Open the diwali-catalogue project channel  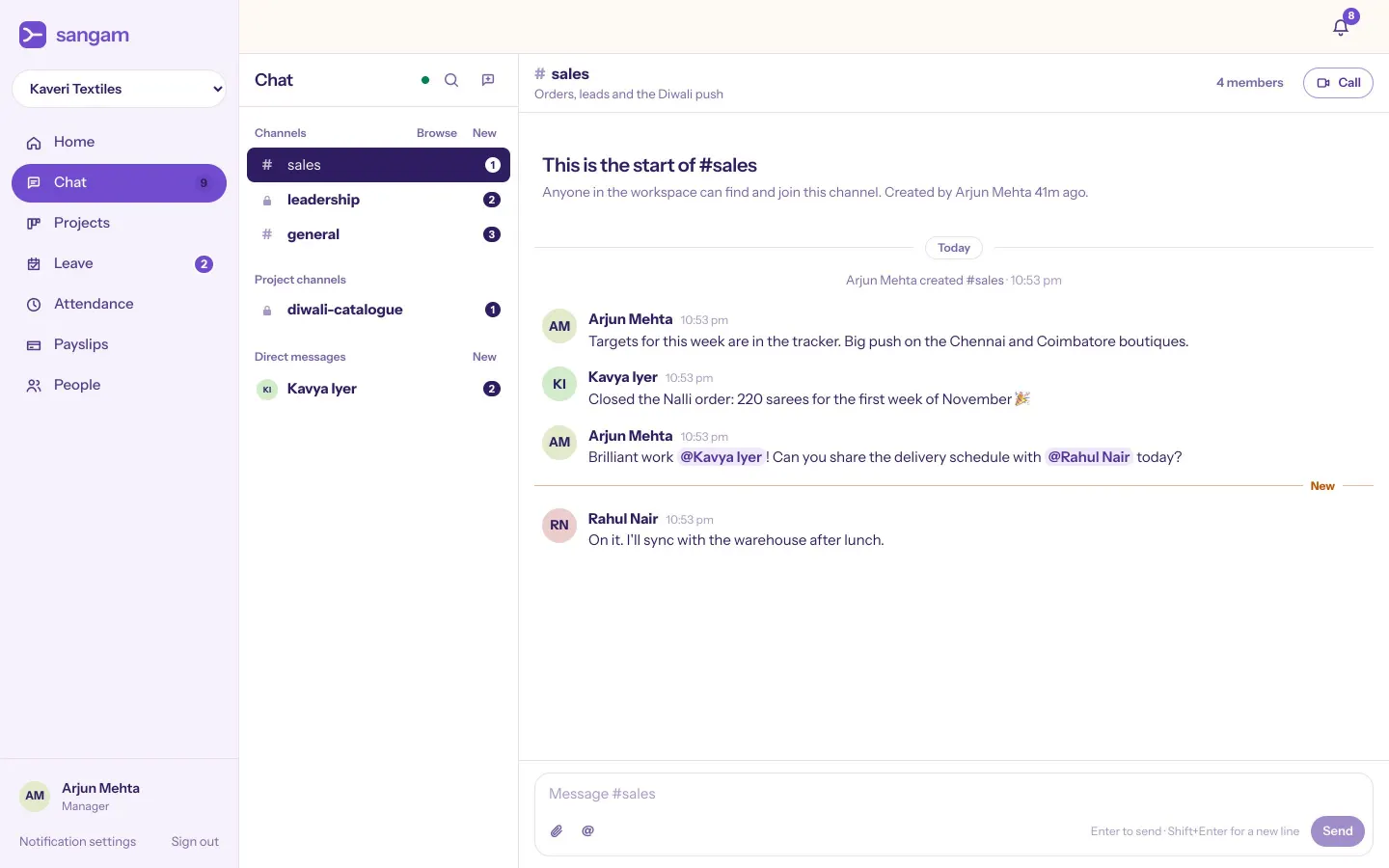pos(378,310)
